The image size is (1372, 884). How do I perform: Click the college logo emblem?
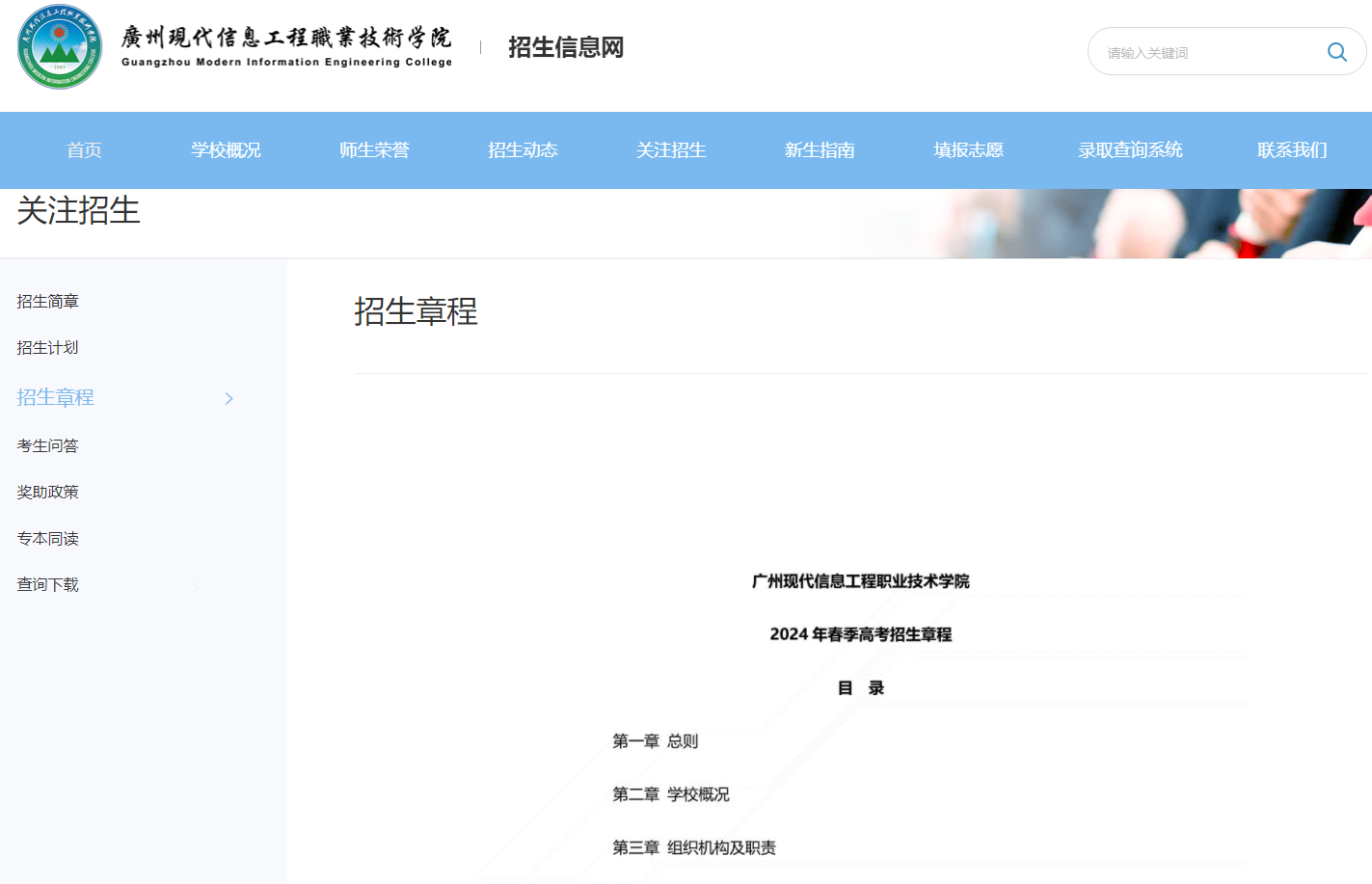pos(58,47)
